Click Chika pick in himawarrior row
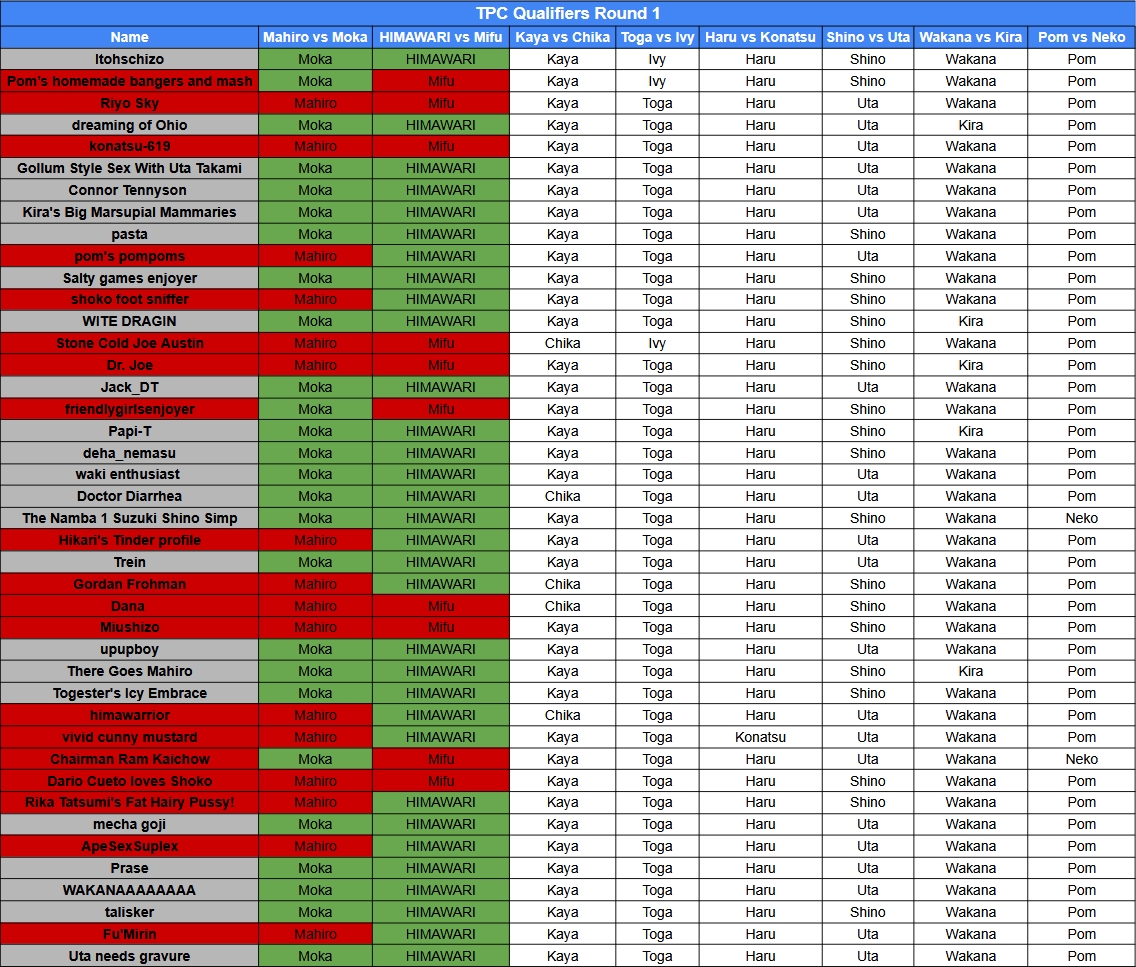 (562, 715)
